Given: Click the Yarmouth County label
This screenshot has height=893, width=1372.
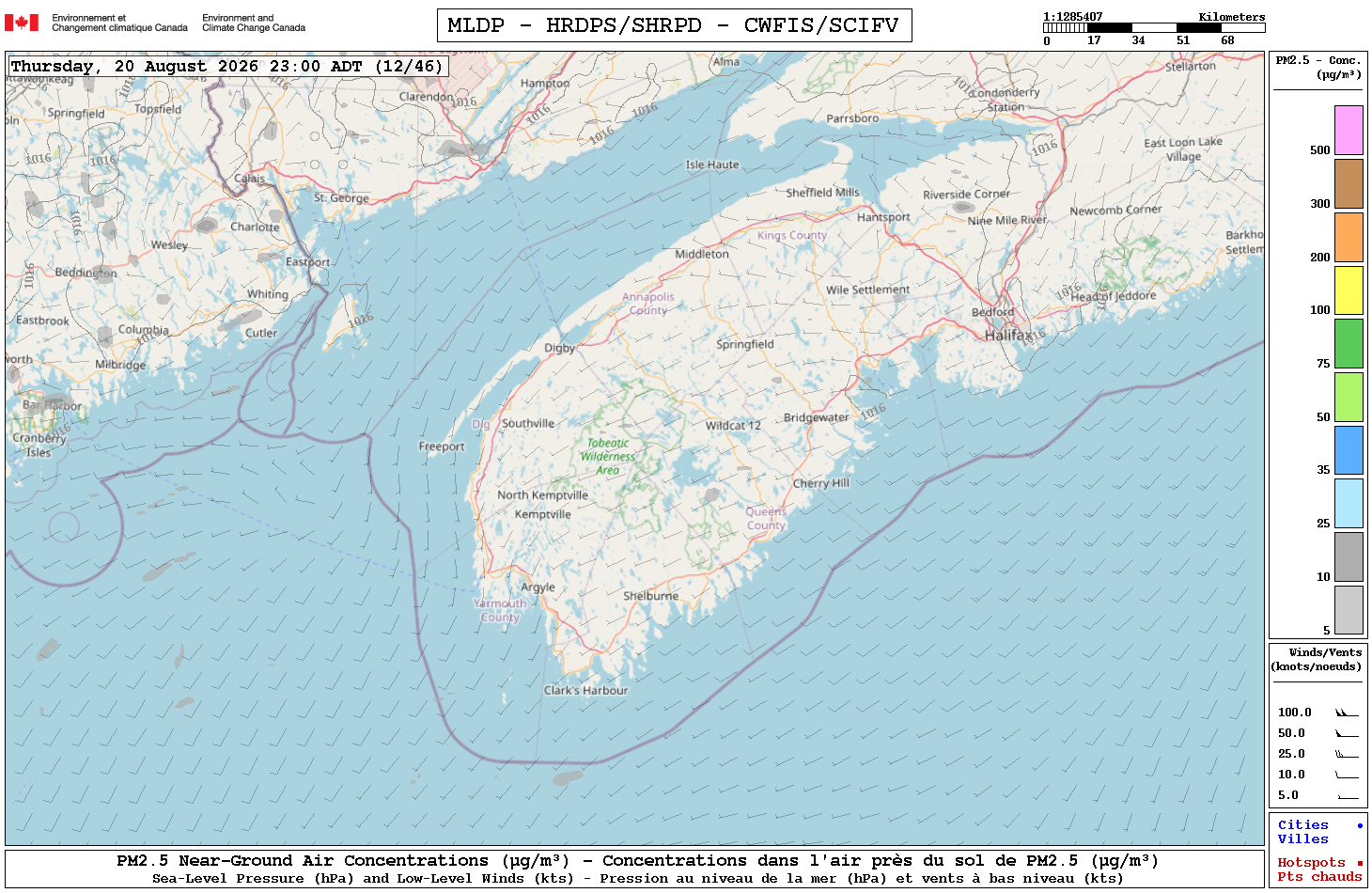Looking at the screenshot, I should (x=500, y=610).
